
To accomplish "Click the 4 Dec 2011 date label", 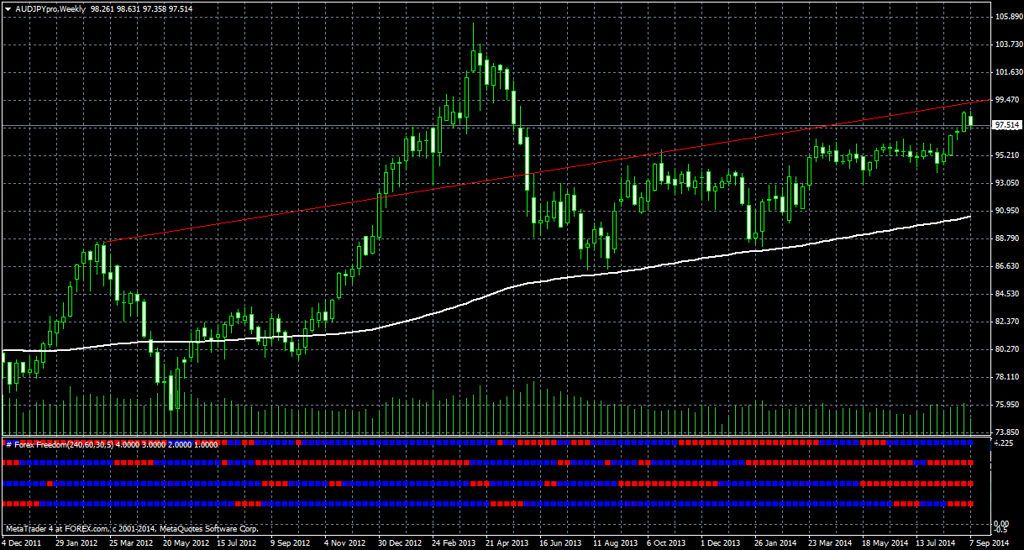I will click(x=20, y=542).
